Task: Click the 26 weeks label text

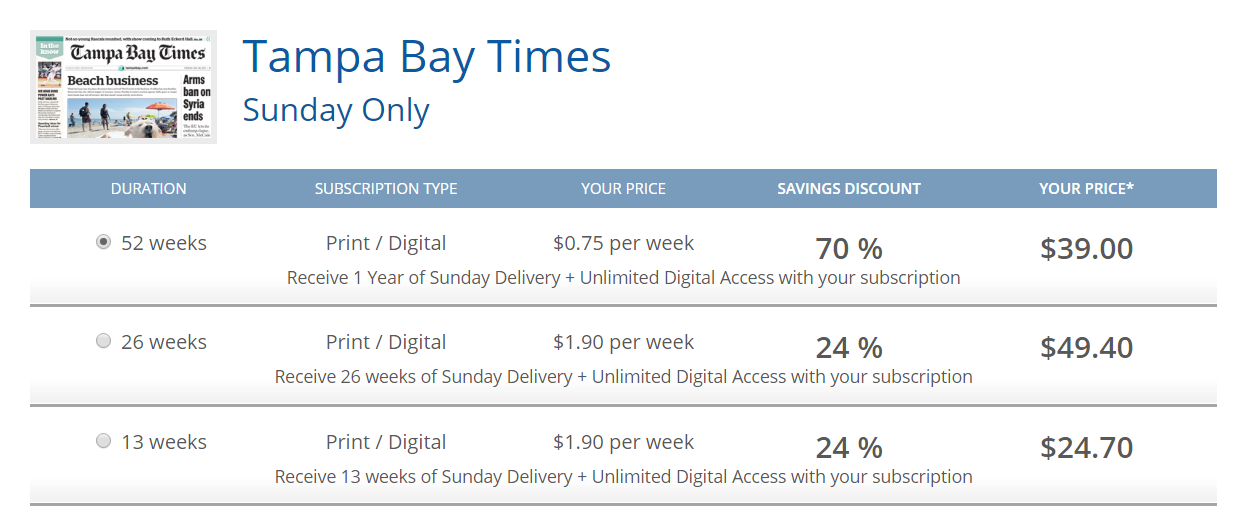Action: pyautogui.click(x=164, y=342)
